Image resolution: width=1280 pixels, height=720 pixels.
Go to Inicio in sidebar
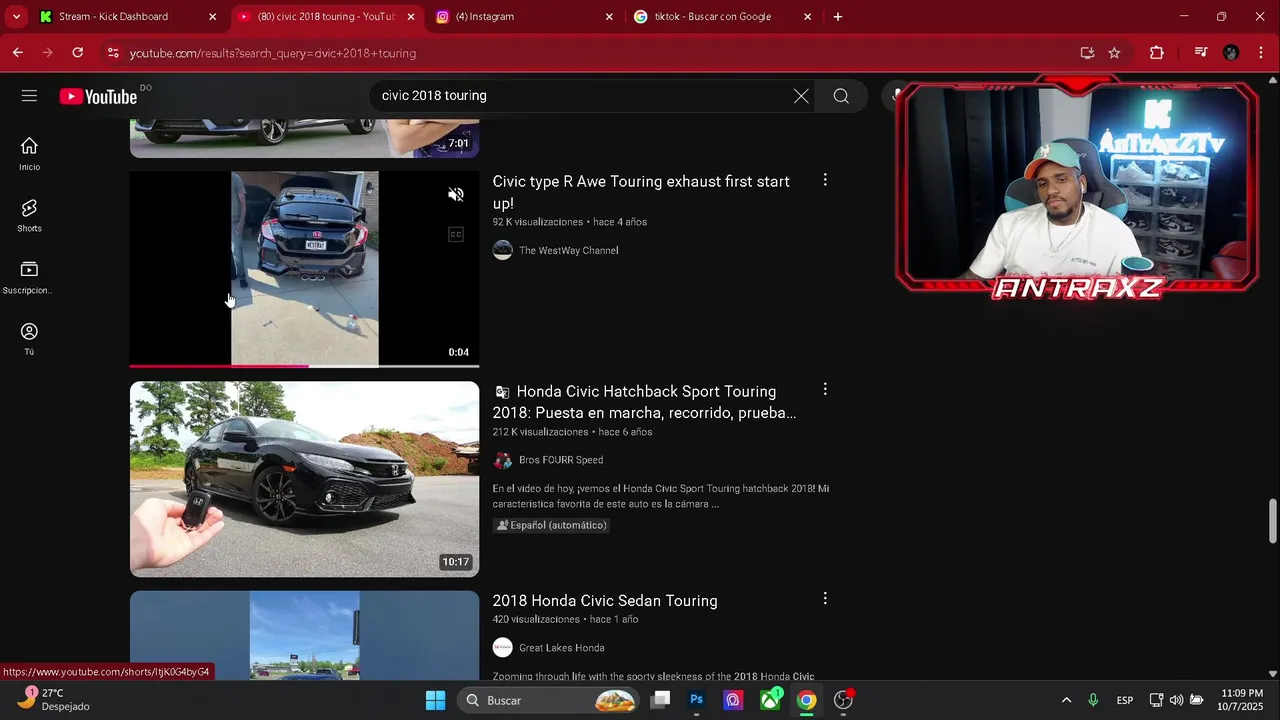[x=29, y=154]
